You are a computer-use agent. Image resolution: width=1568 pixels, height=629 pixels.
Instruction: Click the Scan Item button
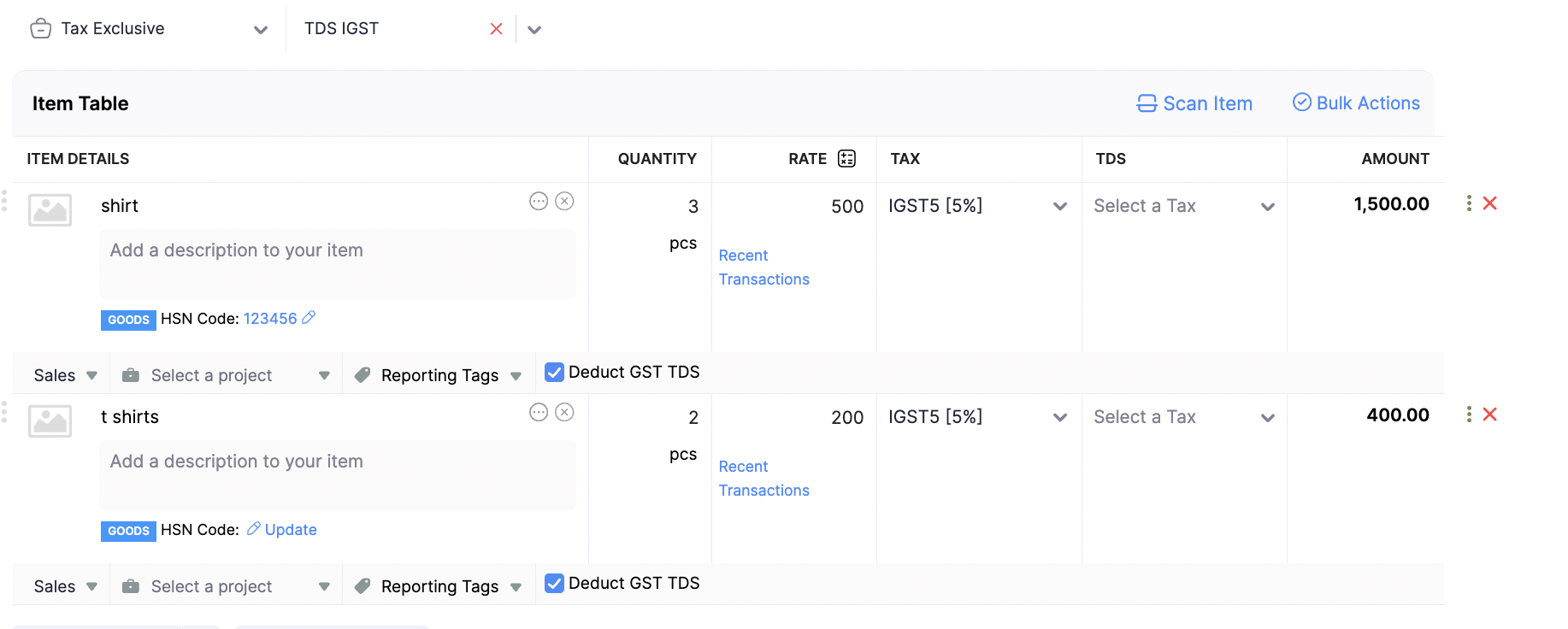click(1194, 103)
